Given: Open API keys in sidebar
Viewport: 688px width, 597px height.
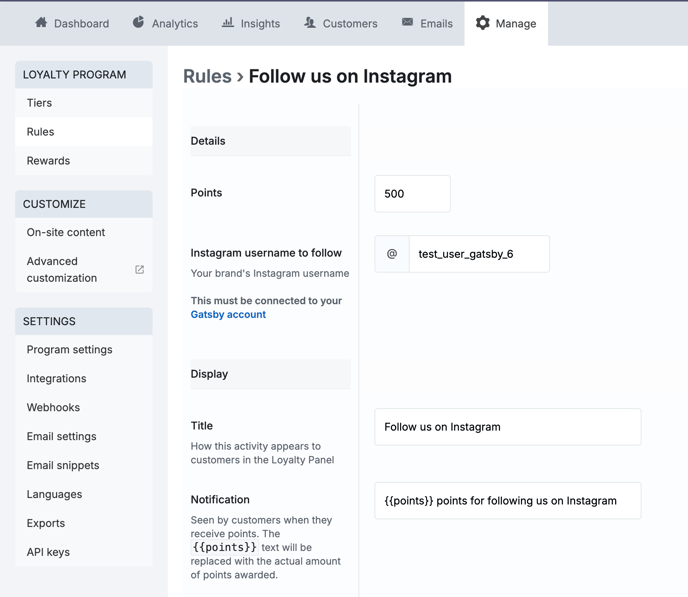Looking at the screenshot, I should click(84, 552).
